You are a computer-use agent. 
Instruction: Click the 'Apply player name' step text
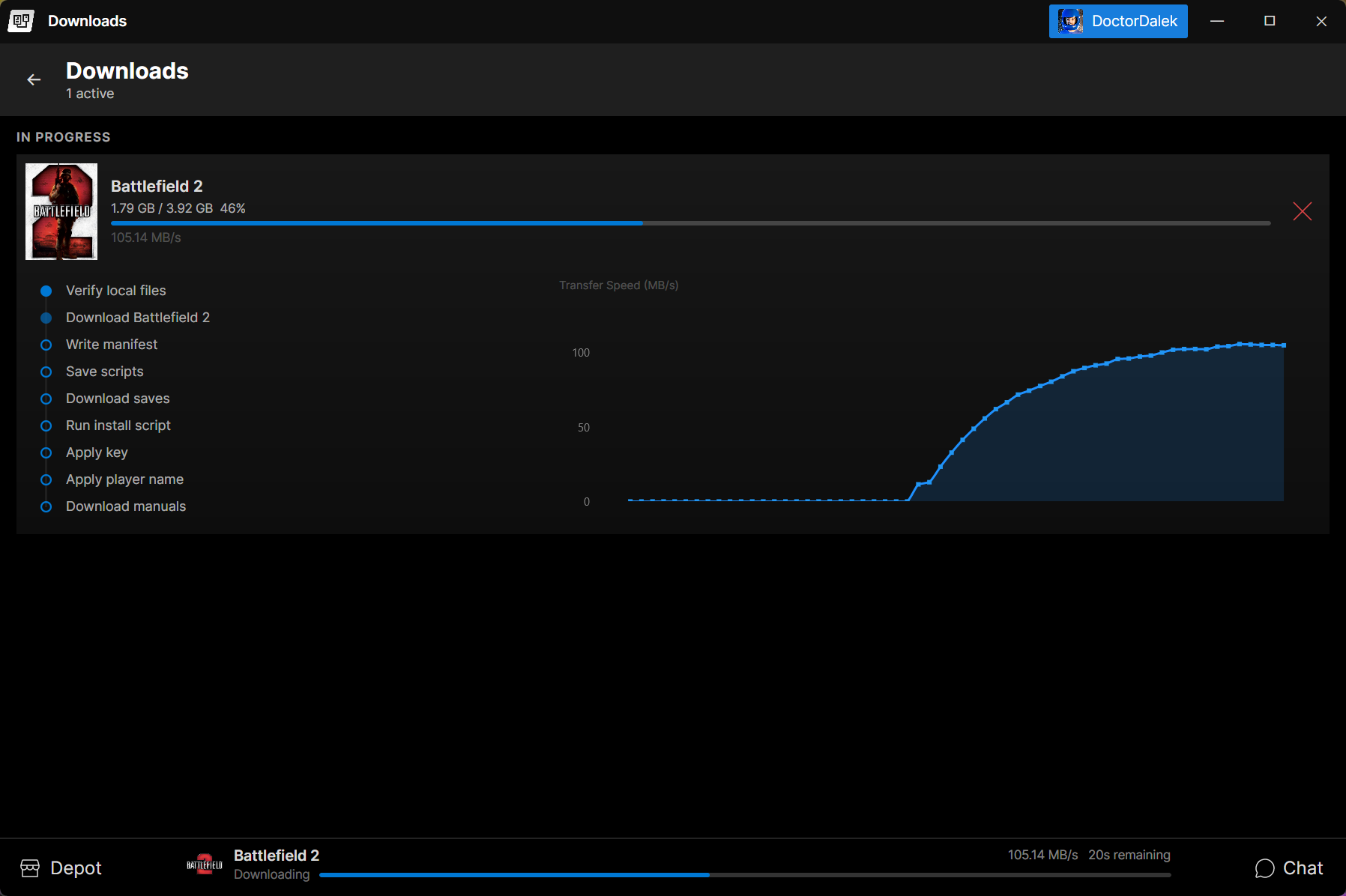pos(124,479)
